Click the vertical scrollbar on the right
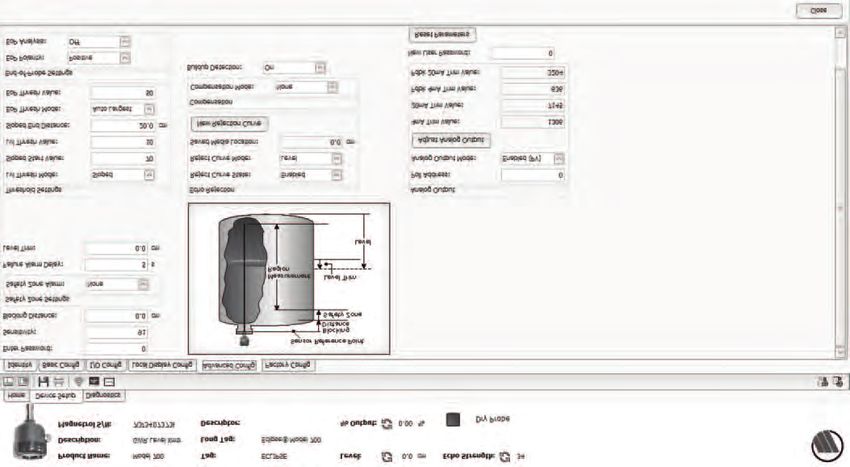The height and width of the screenshot is (467, 850). (x=841, y=200)
